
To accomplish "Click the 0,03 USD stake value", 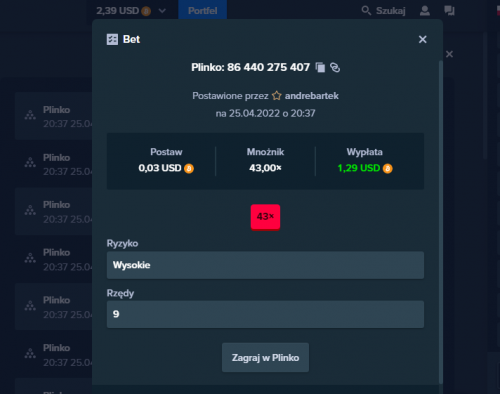I will tap(160, 168).
